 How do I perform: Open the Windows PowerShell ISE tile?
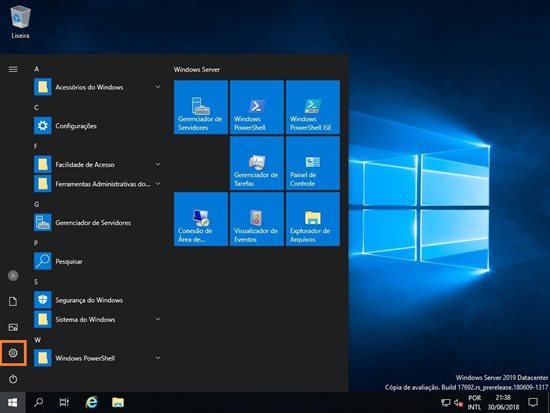coord(313,107)
